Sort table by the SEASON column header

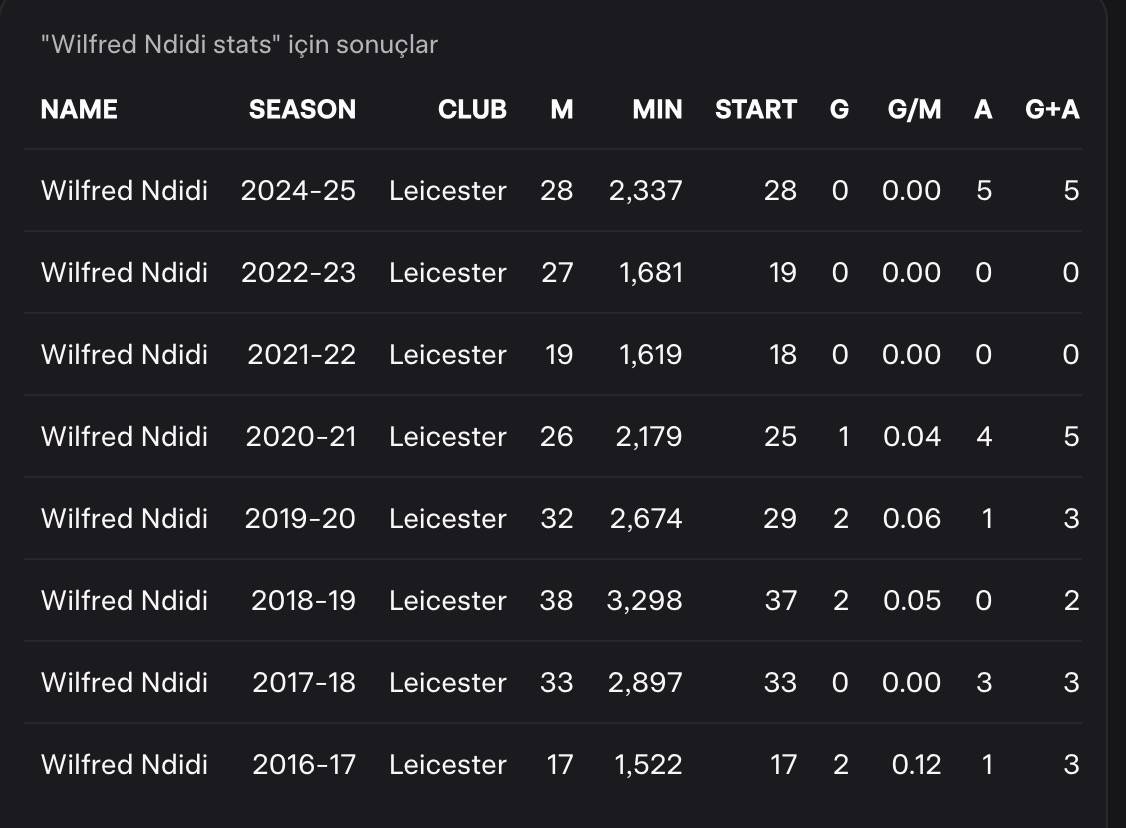point(302,109)
